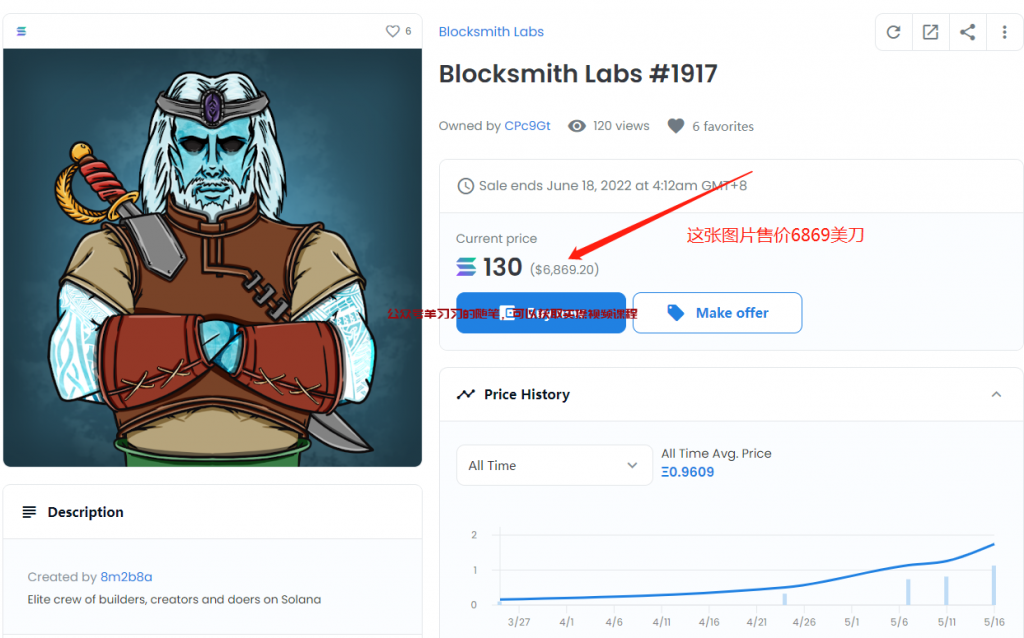This screenshot has width=1024, height=638.
Task: Click the eye views icon
Action: (577, 126)
